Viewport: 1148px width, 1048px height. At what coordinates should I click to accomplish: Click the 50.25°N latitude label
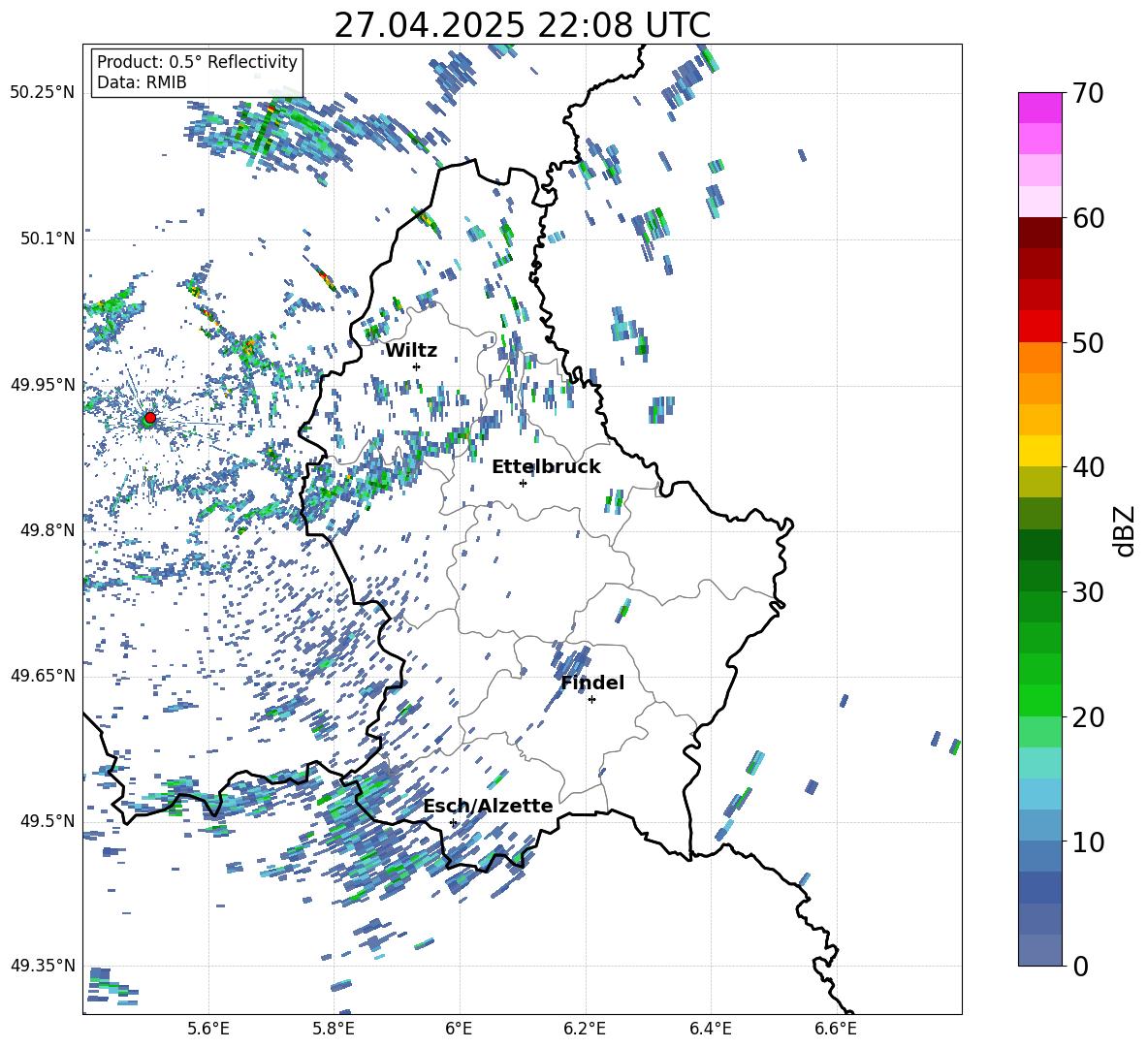click(x=43, y=93)
